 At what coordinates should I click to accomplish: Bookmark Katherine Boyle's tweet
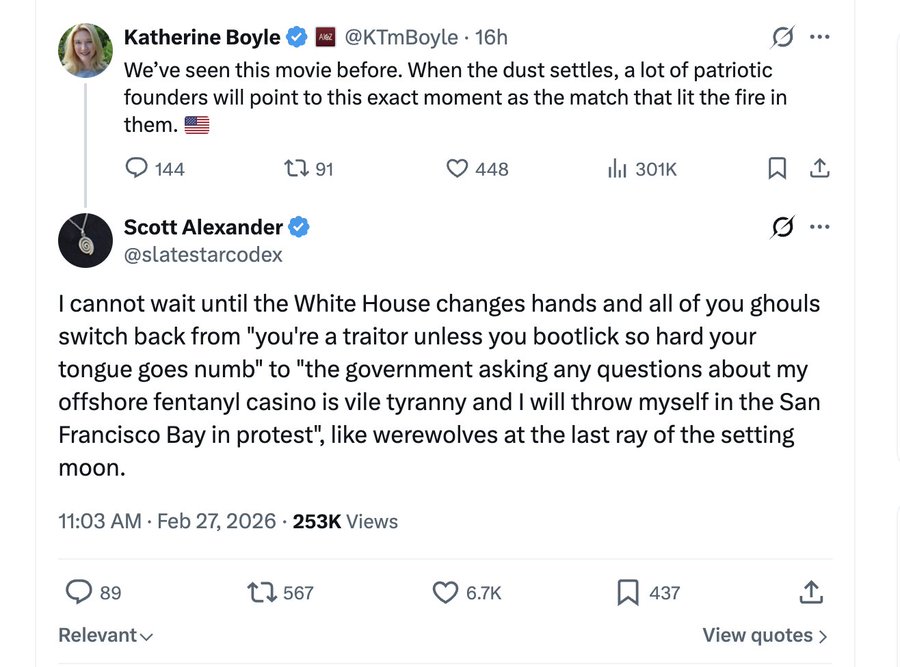[776, 169]
